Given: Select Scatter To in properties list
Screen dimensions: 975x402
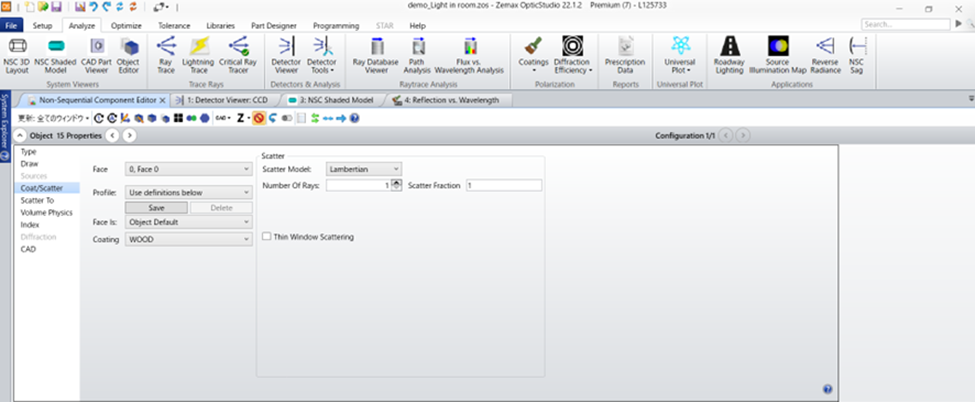Looking at the screenshot, I should coord(37,200).
